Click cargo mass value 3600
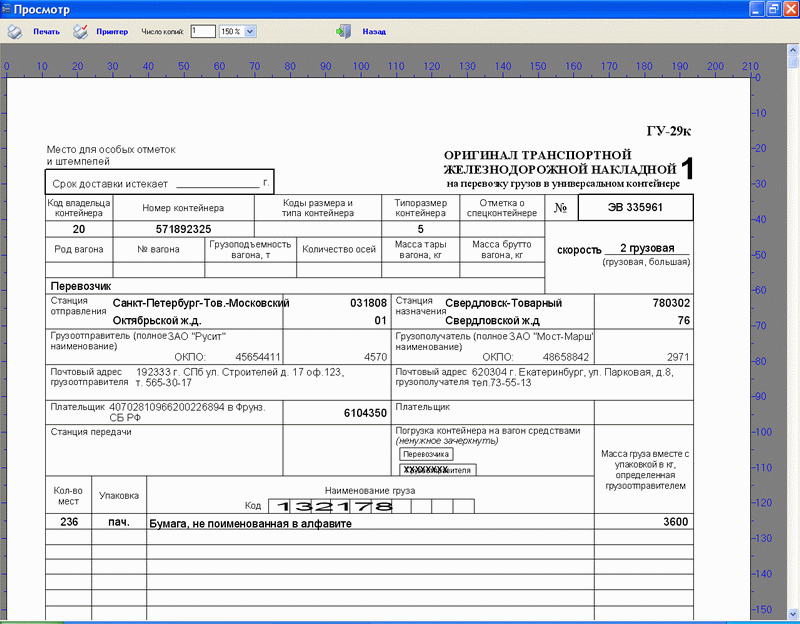 pos(676,521)
